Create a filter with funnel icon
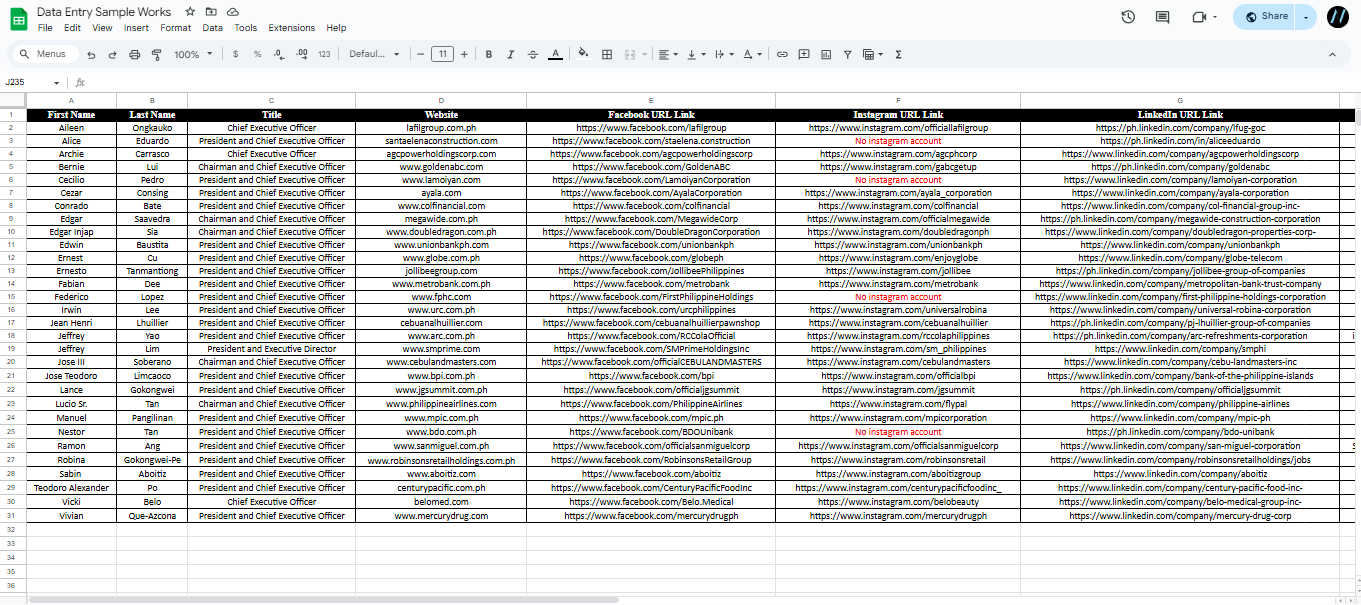1361x605 pixels. (x=847, y=54)
